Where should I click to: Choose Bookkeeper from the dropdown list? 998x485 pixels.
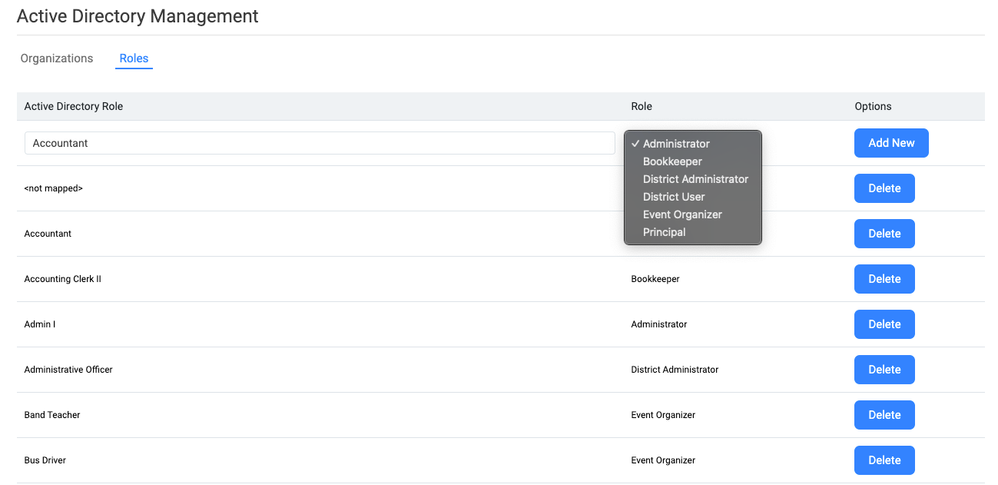[x=672, y=162]
